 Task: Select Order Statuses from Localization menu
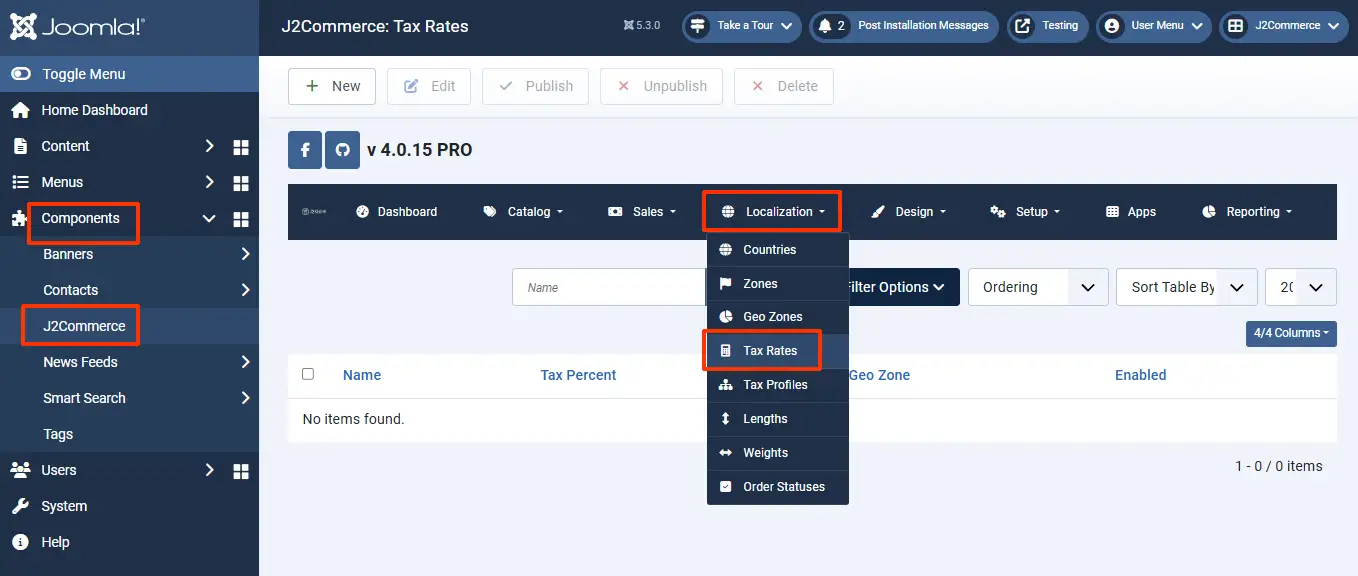[x=778, y=487]
